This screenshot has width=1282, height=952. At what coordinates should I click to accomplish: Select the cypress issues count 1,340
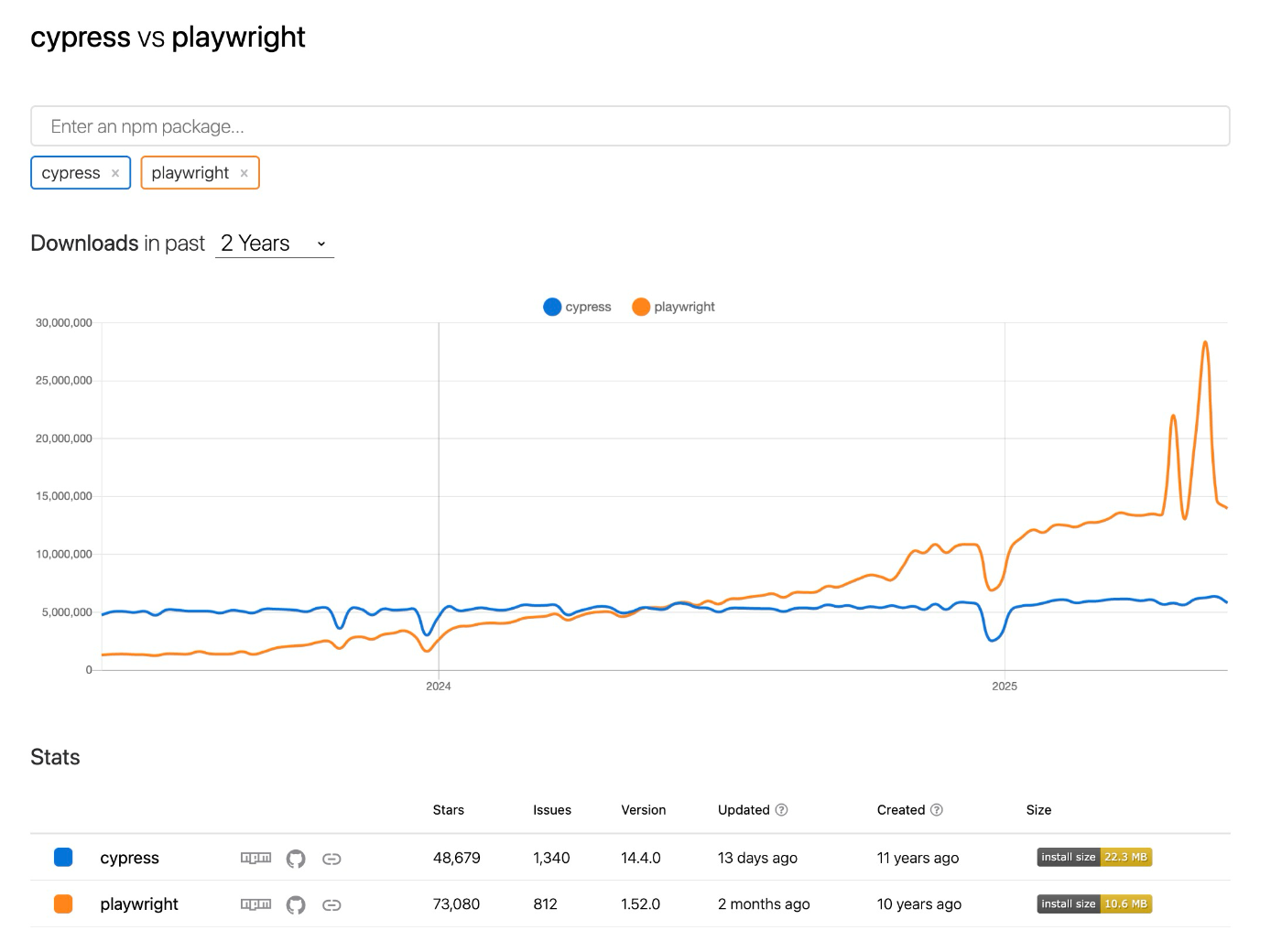[x=551, y=859]
